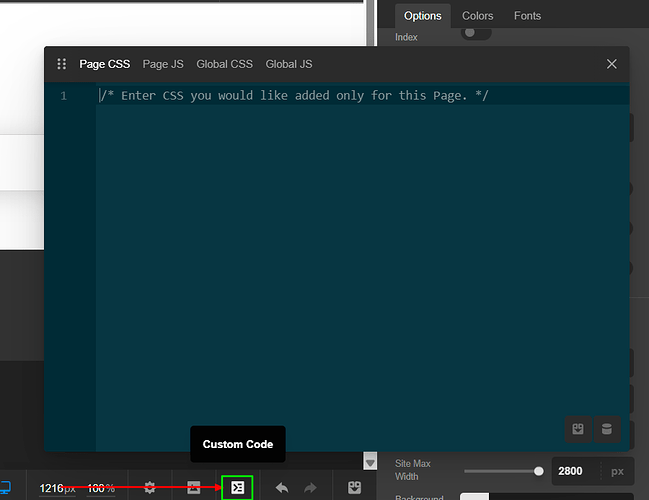Open the Global JS tab

(x=289, y=64)
